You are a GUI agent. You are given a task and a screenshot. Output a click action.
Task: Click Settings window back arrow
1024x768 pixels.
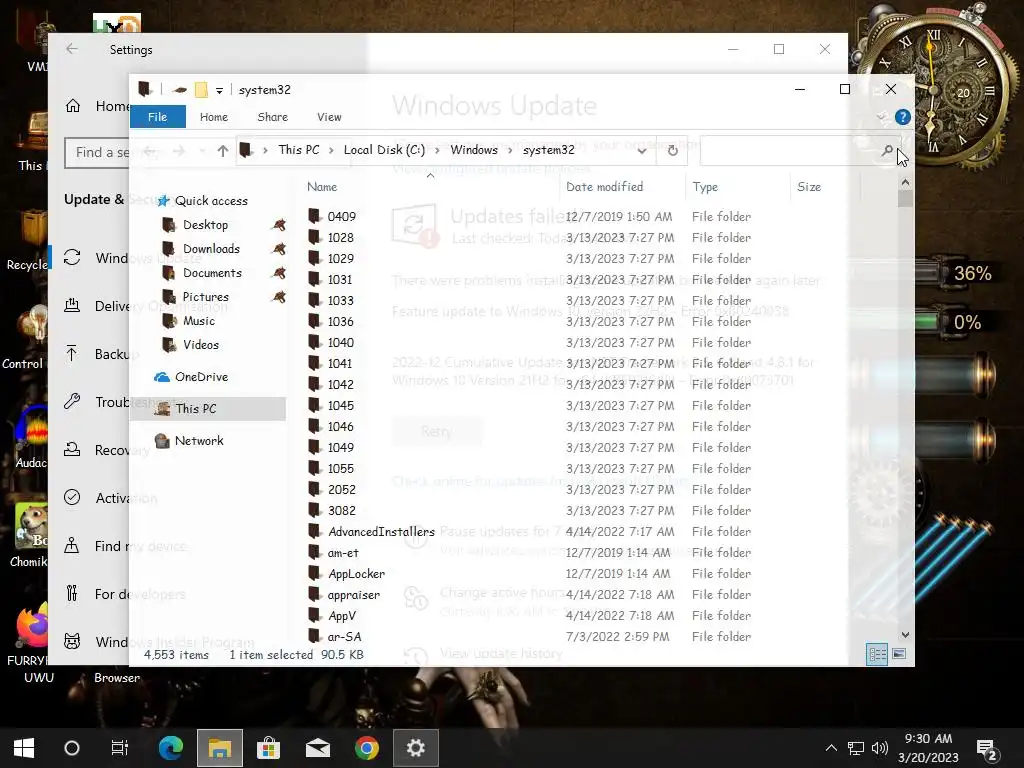[72, 50]
